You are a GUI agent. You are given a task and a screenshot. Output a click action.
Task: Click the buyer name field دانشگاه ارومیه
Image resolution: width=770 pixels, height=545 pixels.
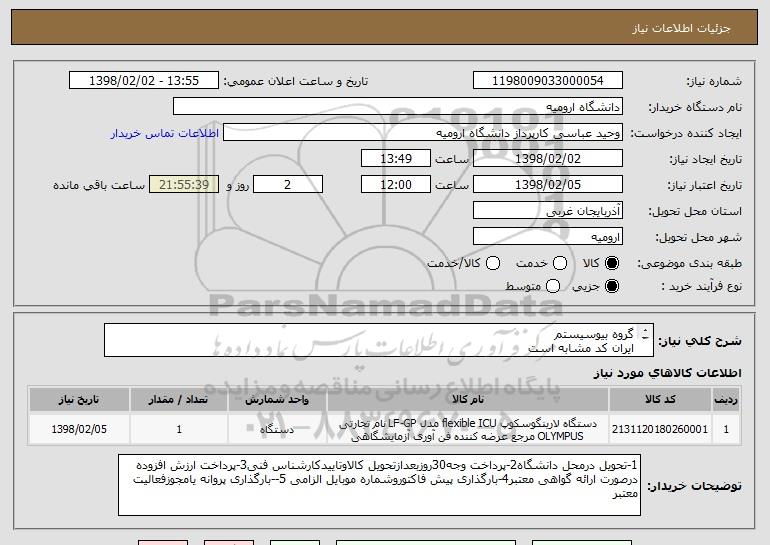(x=398, y=107)
